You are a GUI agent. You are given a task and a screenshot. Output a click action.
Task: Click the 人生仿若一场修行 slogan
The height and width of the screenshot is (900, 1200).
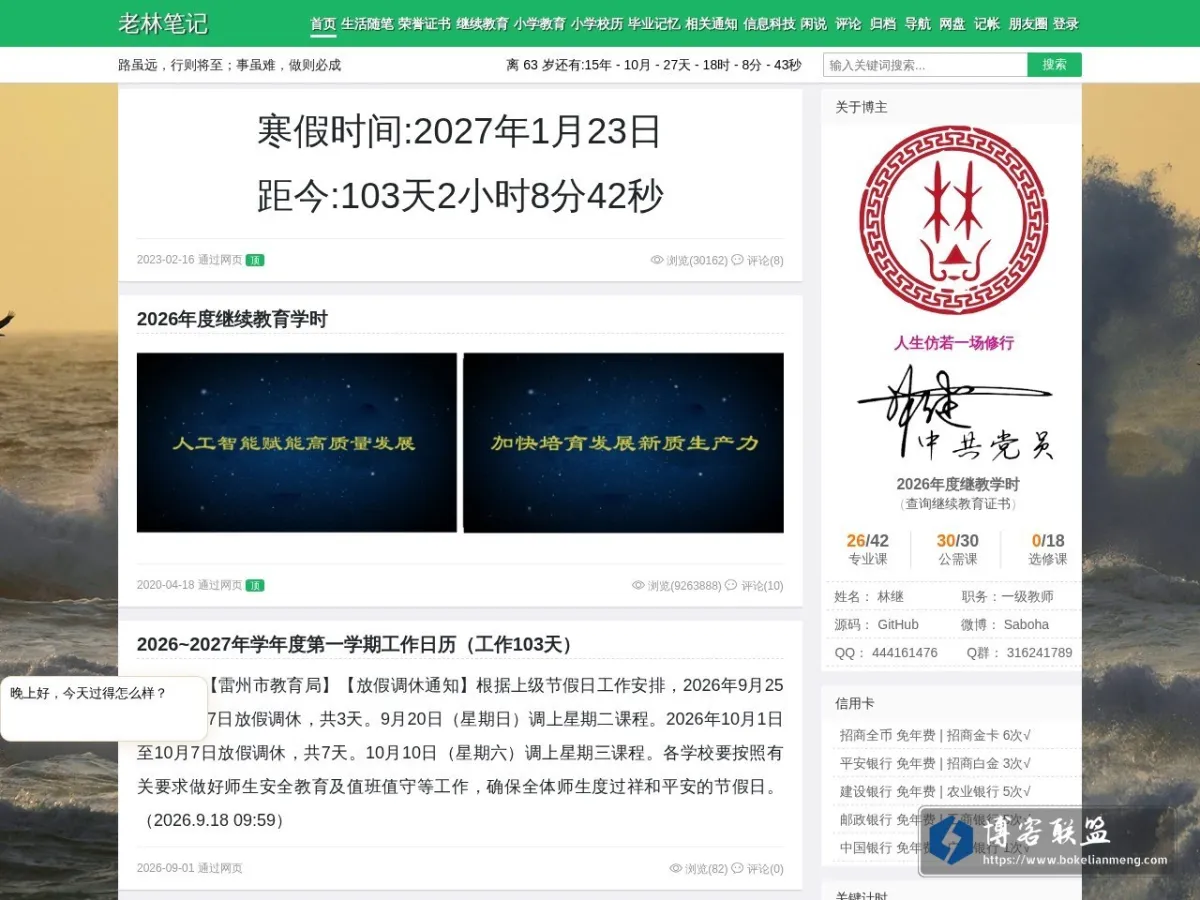click(x=954, y=343)
